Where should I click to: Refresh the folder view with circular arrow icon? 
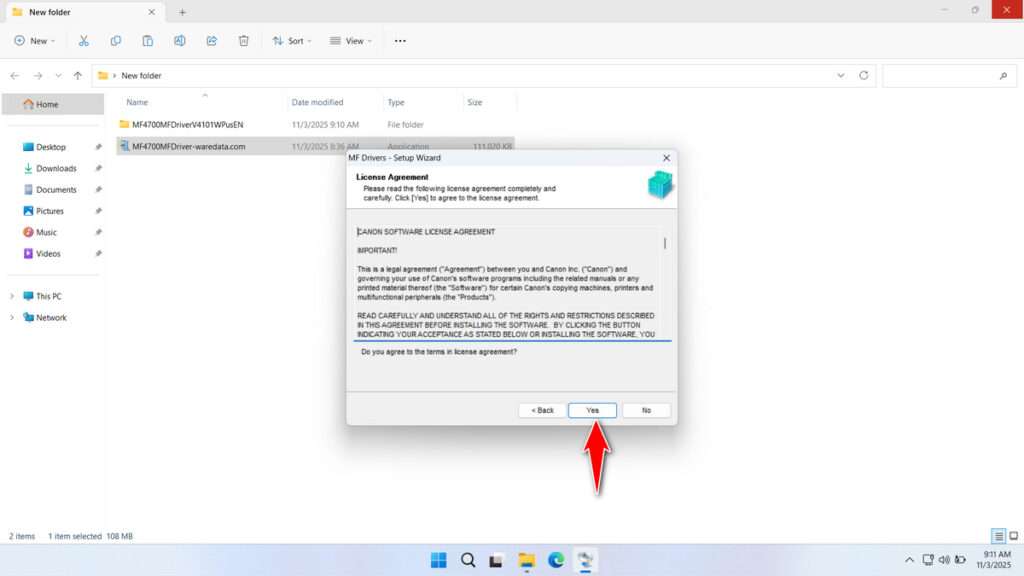[x=862, y=75]
